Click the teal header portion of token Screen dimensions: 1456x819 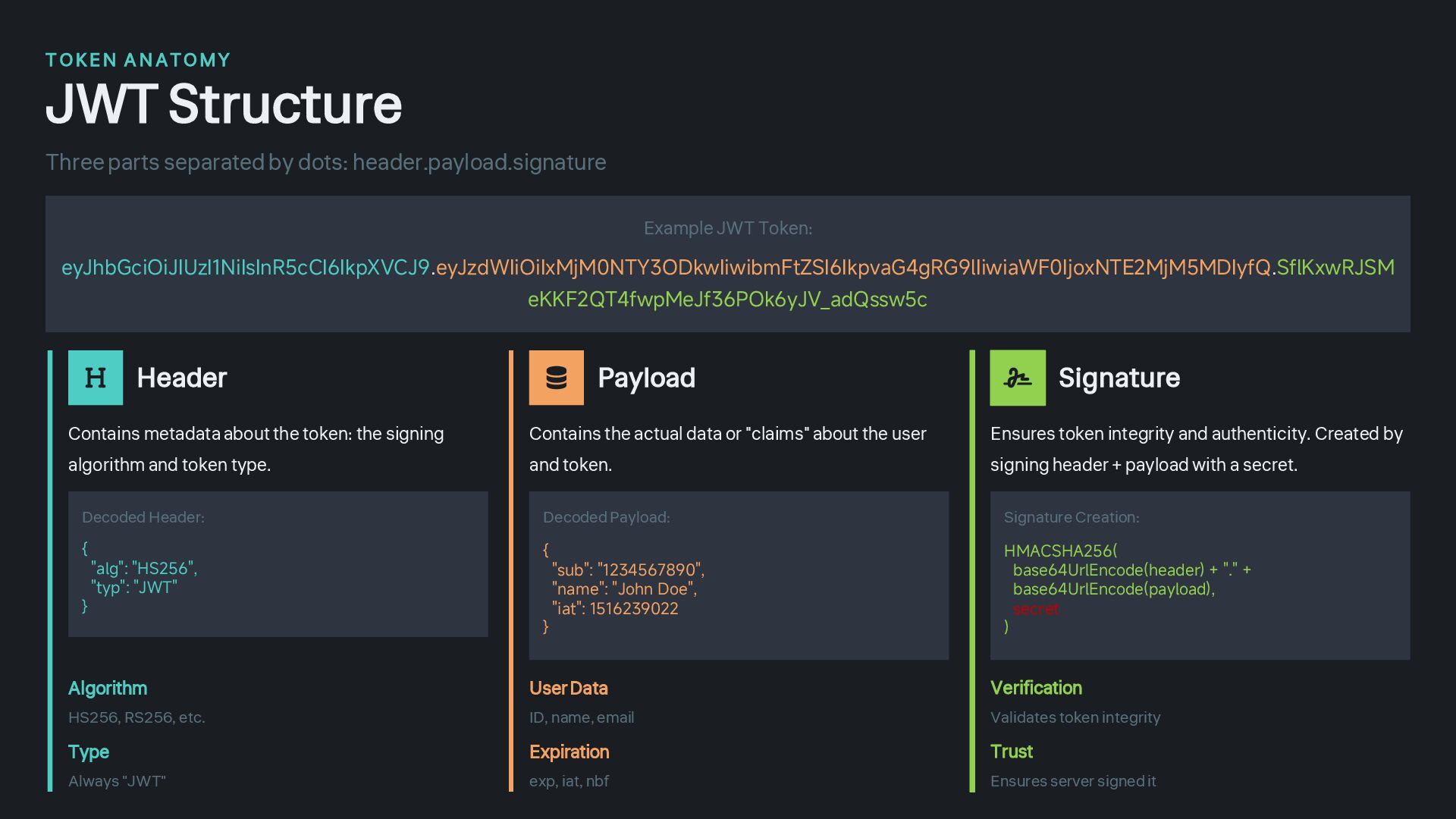click(x=245, y=268)
